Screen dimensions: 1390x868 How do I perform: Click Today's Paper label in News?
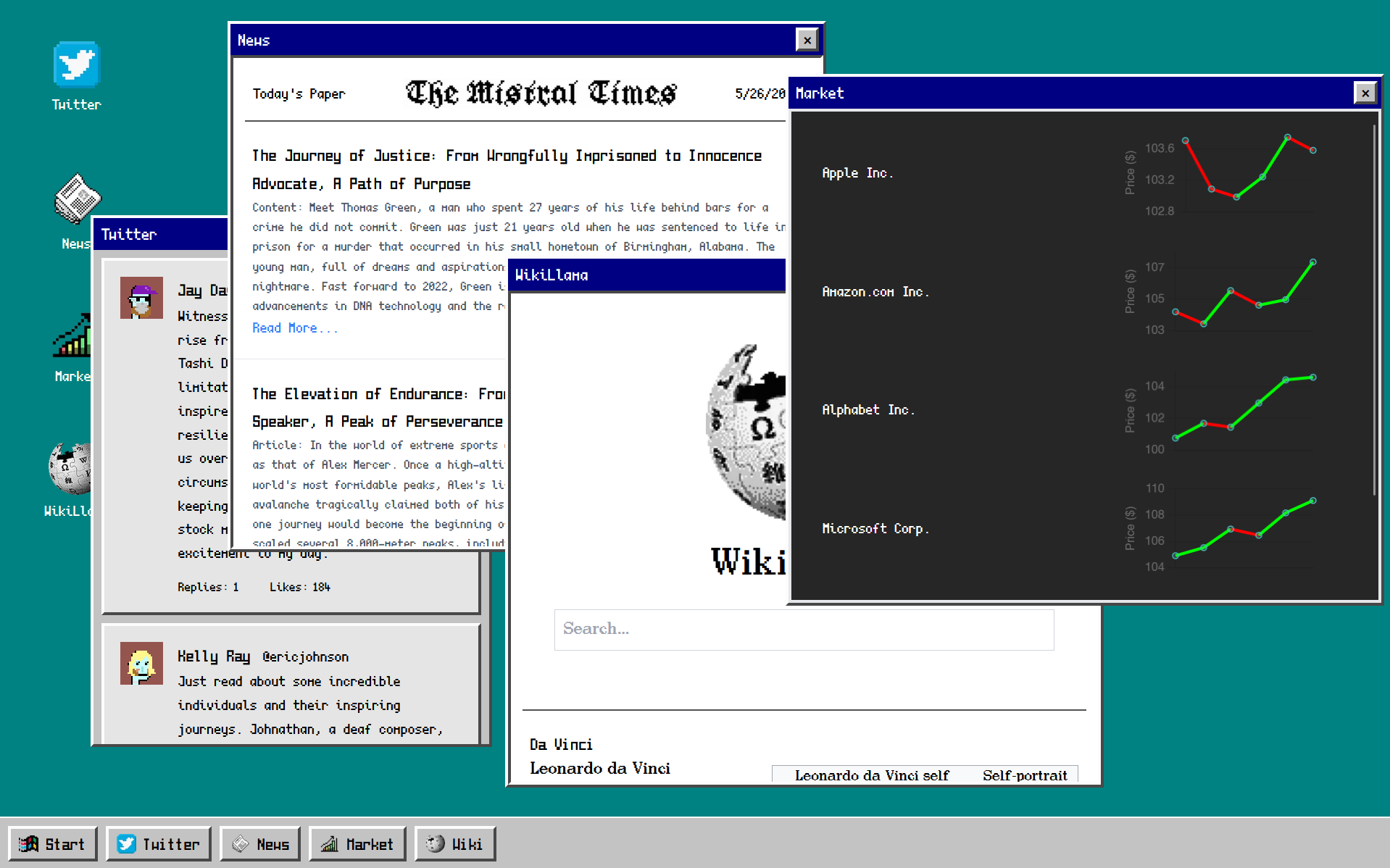(299, 93)
